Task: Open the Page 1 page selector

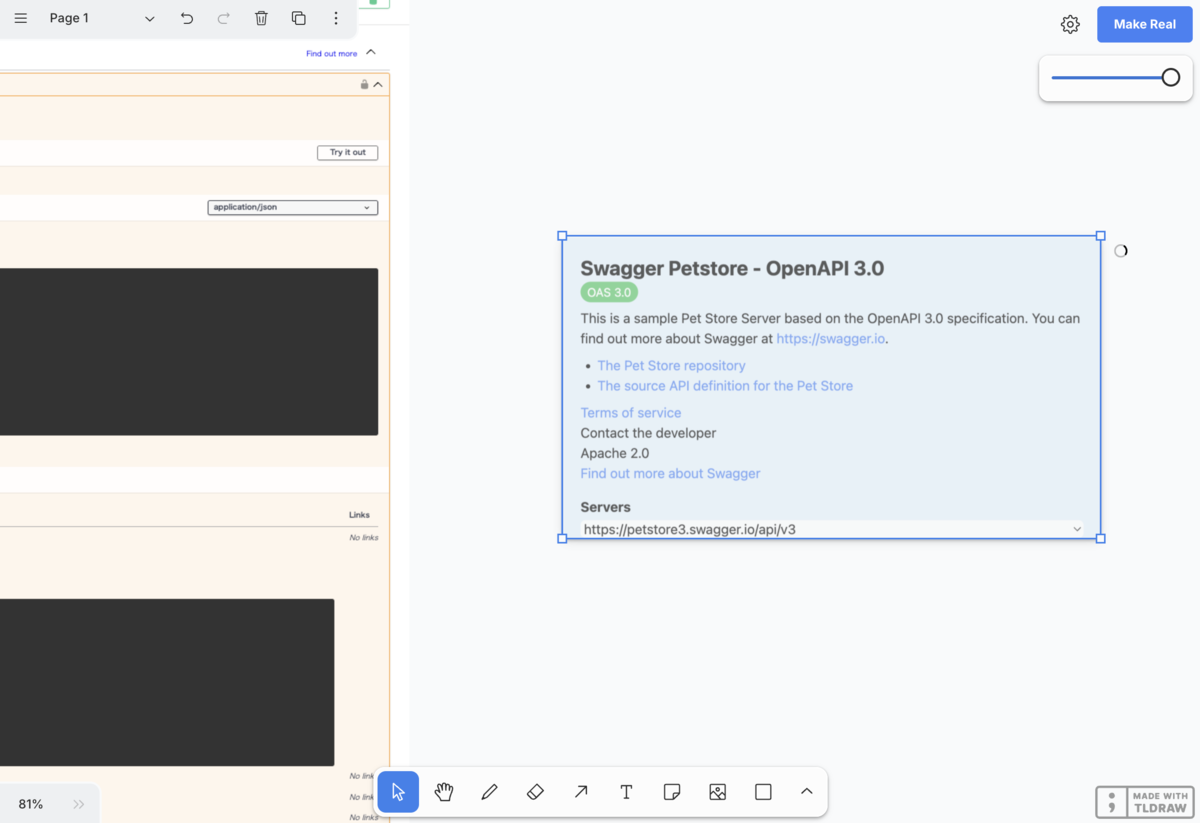Action: [101, 18]
